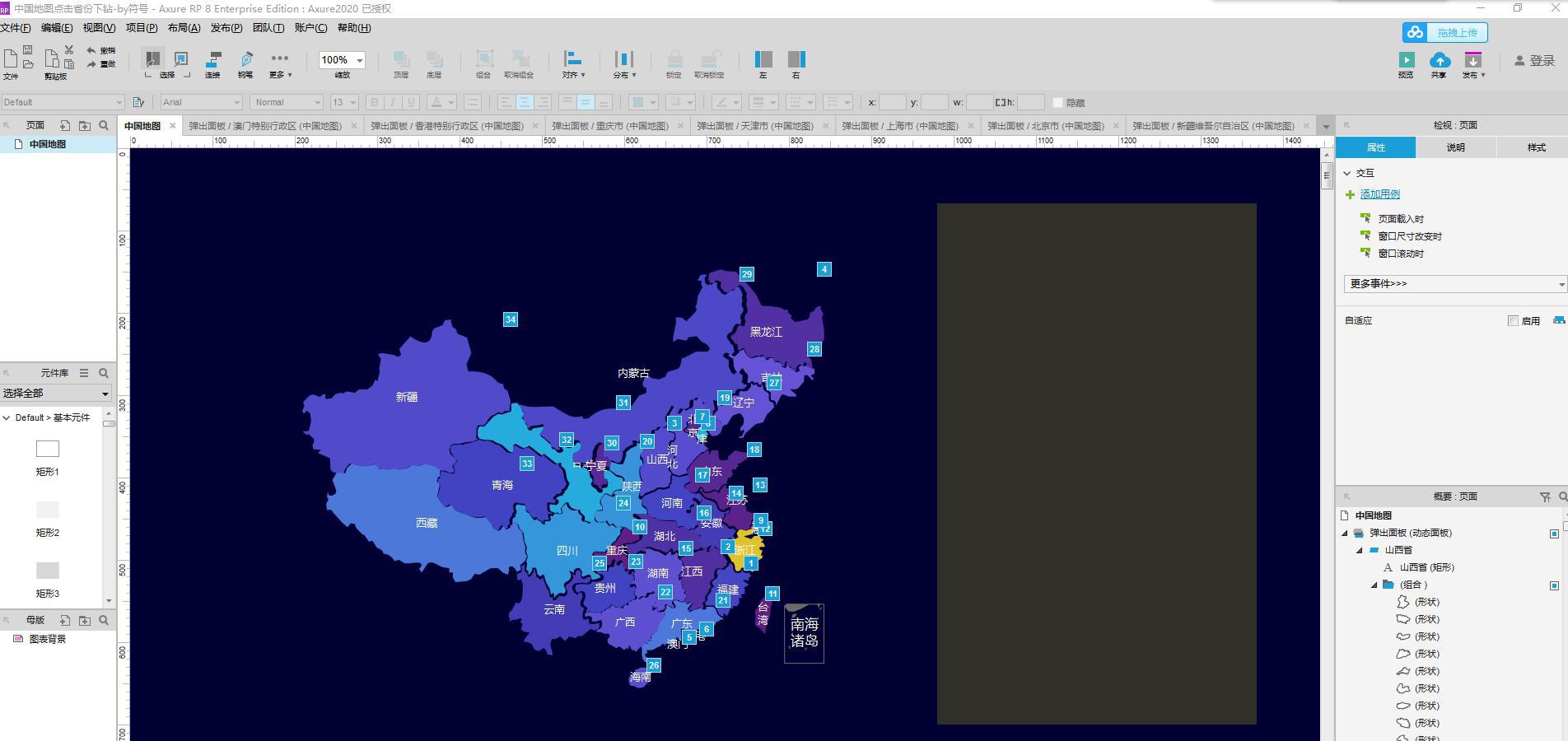
Task: Open the File (文件) menu
Action: coord(16,28)
